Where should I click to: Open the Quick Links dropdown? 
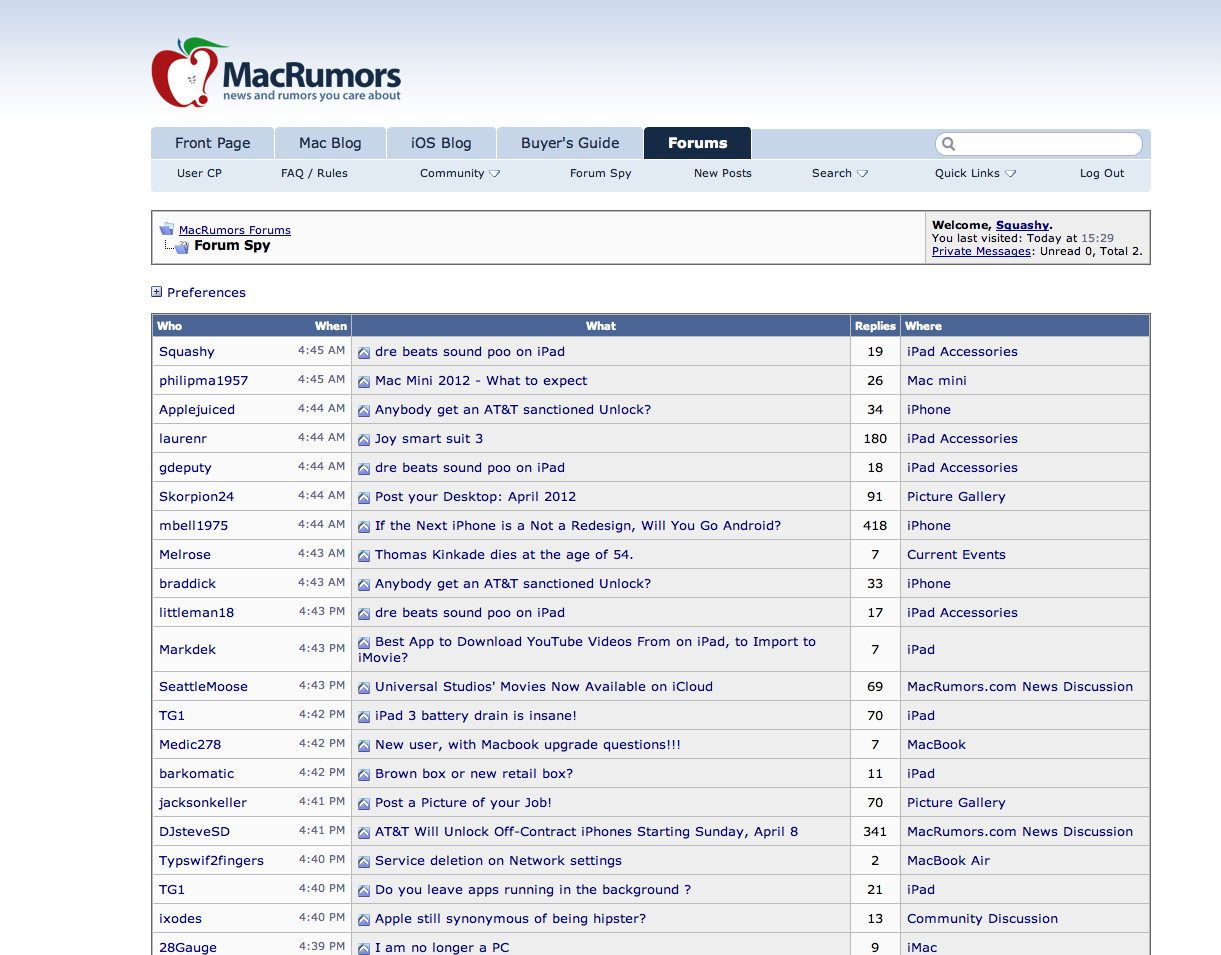pos(976,173)
